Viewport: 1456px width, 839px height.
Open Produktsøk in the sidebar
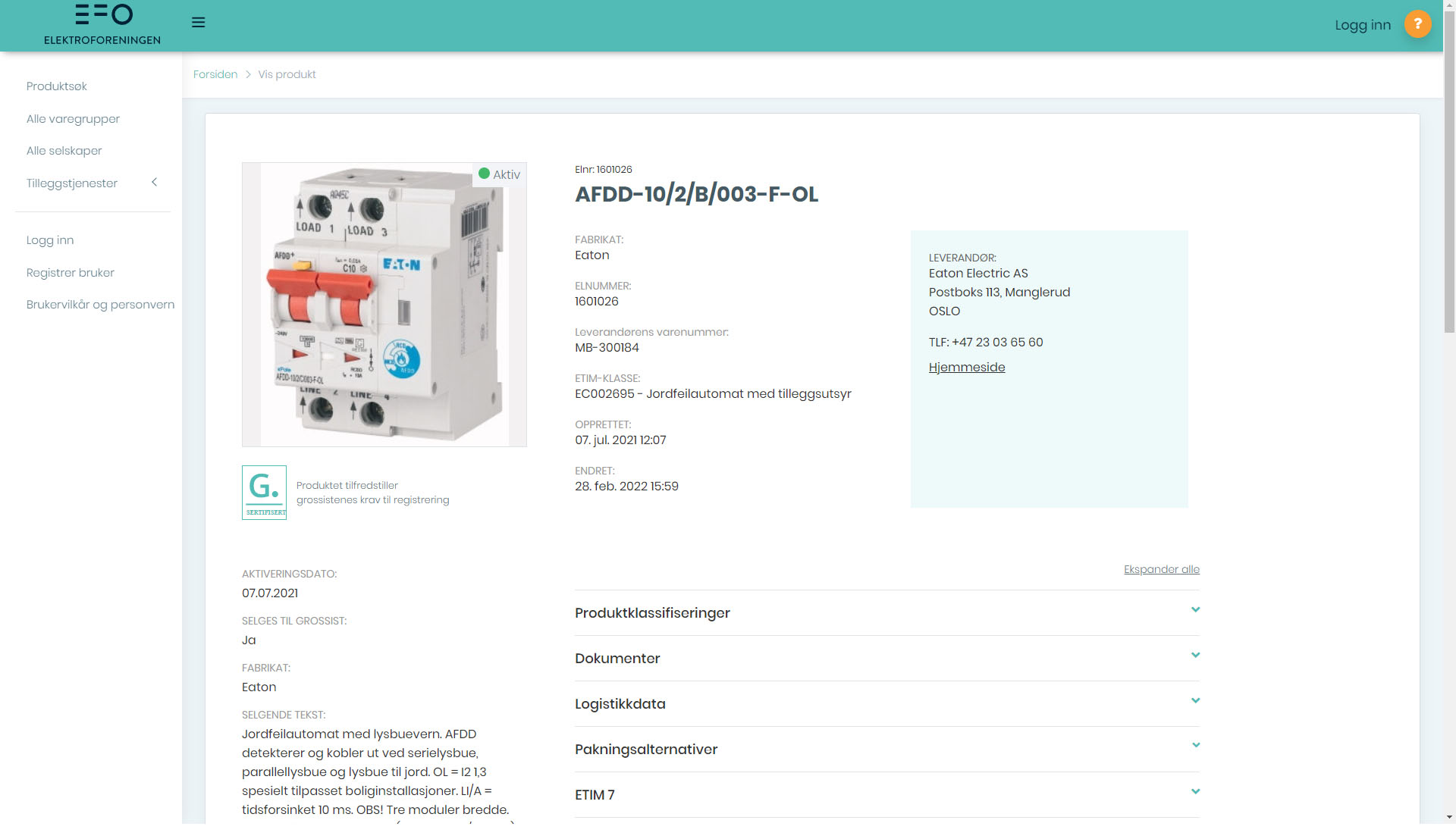(x=57, y=86)
